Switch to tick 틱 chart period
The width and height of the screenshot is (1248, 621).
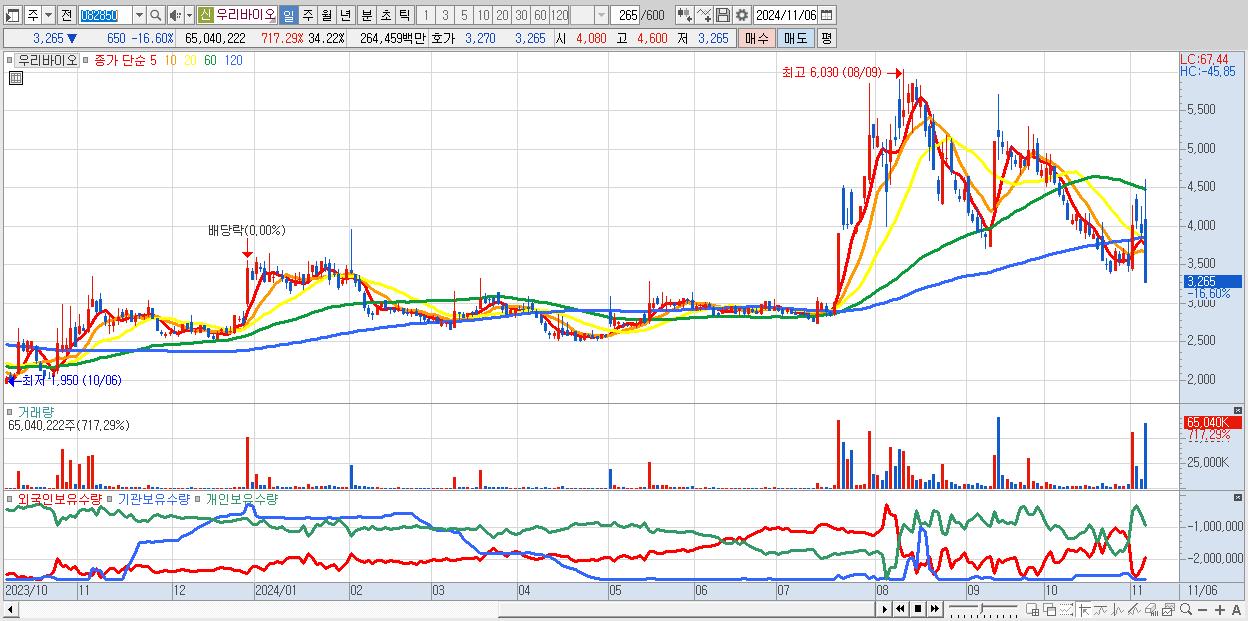pos(404,16)
